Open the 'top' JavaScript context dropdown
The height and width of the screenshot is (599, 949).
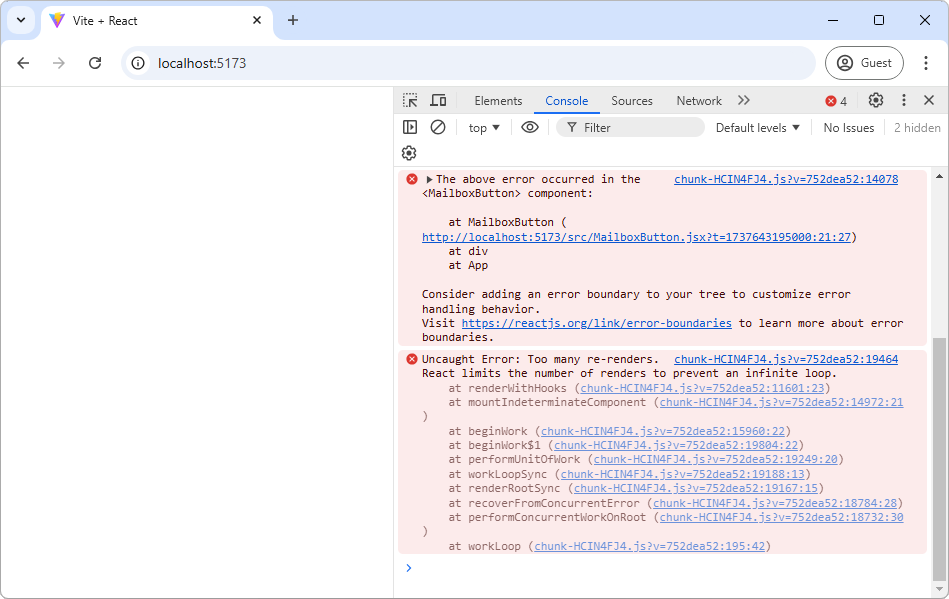(484, 128)
